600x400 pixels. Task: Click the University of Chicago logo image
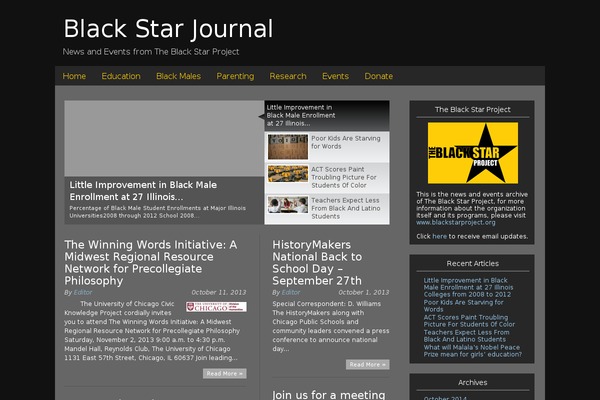coord(216,307)
